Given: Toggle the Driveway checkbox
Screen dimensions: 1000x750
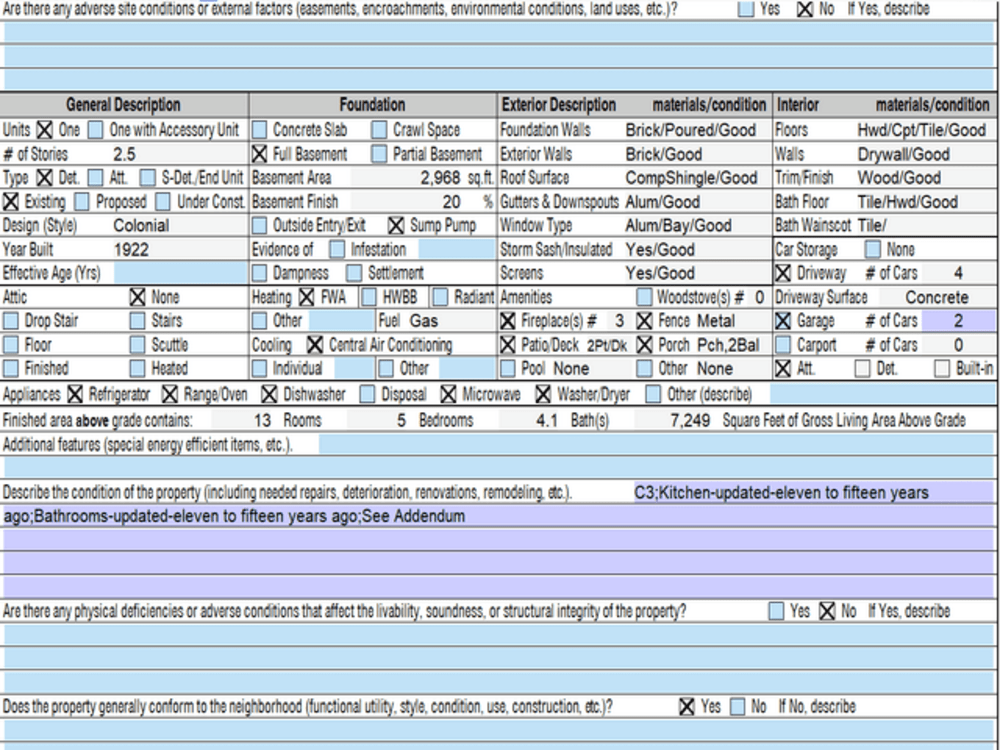Looking at the screenshot, I should (x=783, y=273).
